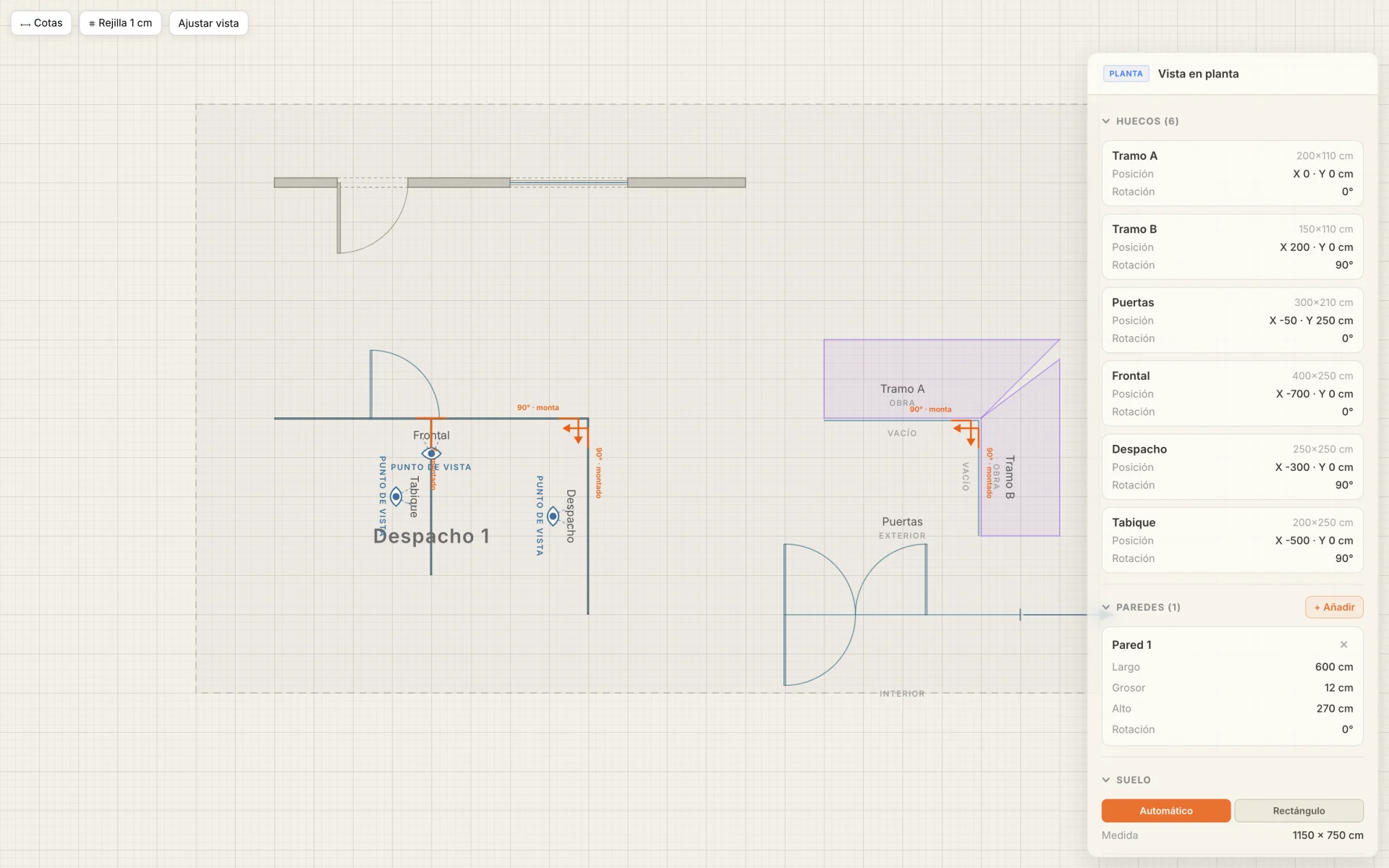Click Pared 1 Alto value 270 cm

click(x=1334, y=709)
